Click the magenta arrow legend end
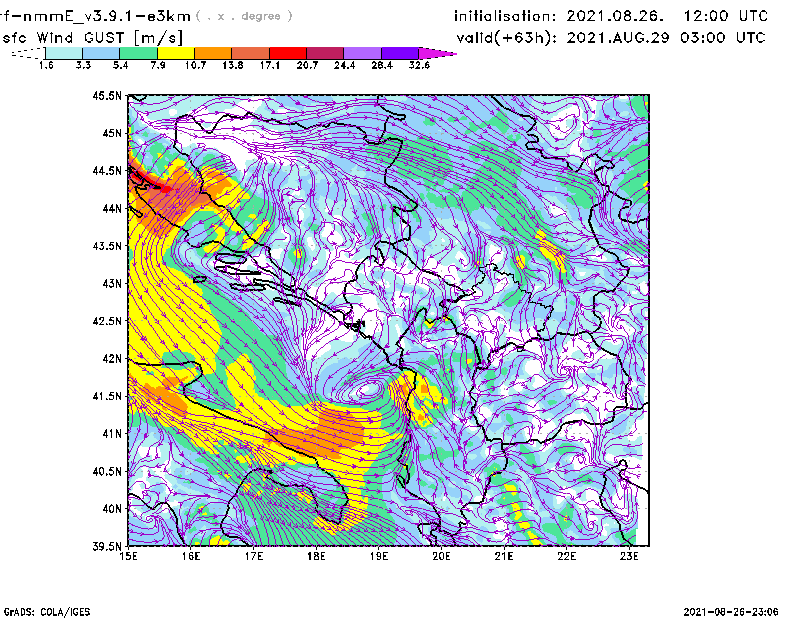Viewport: 800px width, 618px height. (437, 53)
